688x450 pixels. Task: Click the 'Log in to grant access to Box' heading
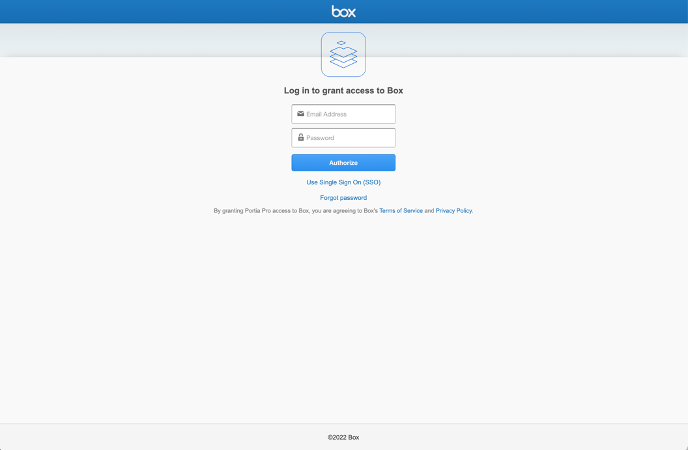coord(343,90)
